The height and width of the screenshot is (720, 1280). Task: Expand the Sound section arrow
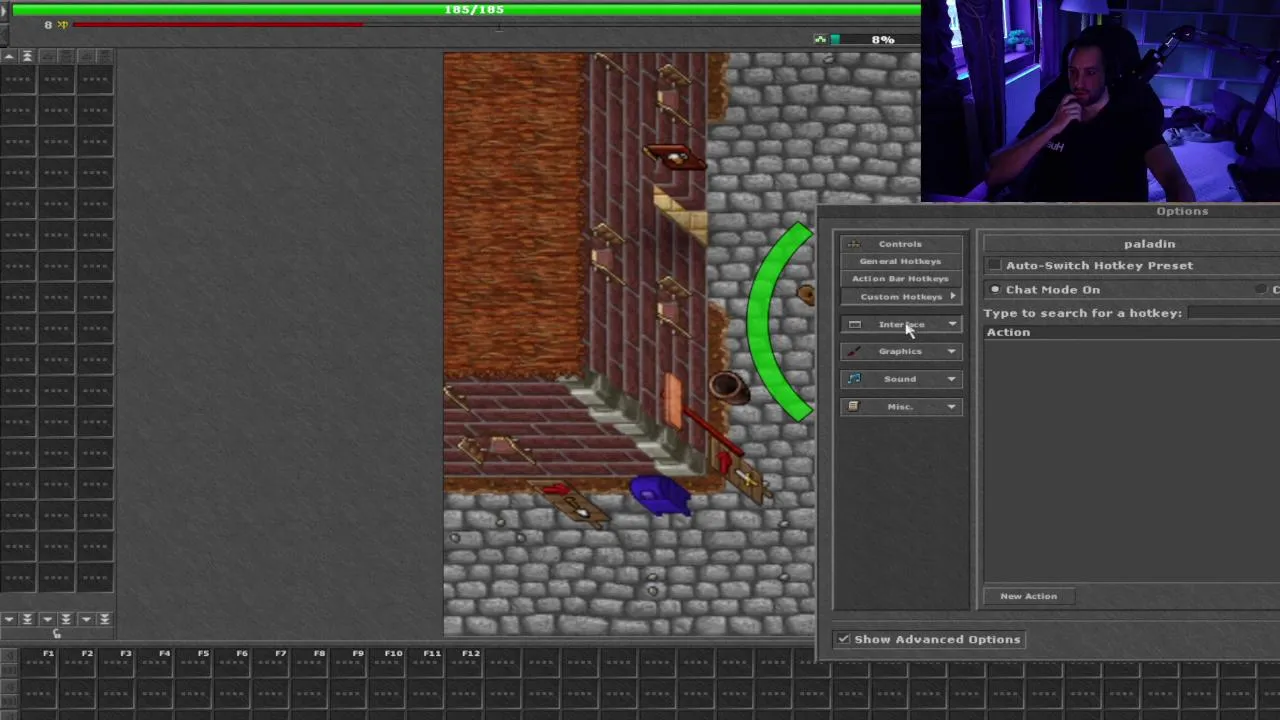click(952, 378)
